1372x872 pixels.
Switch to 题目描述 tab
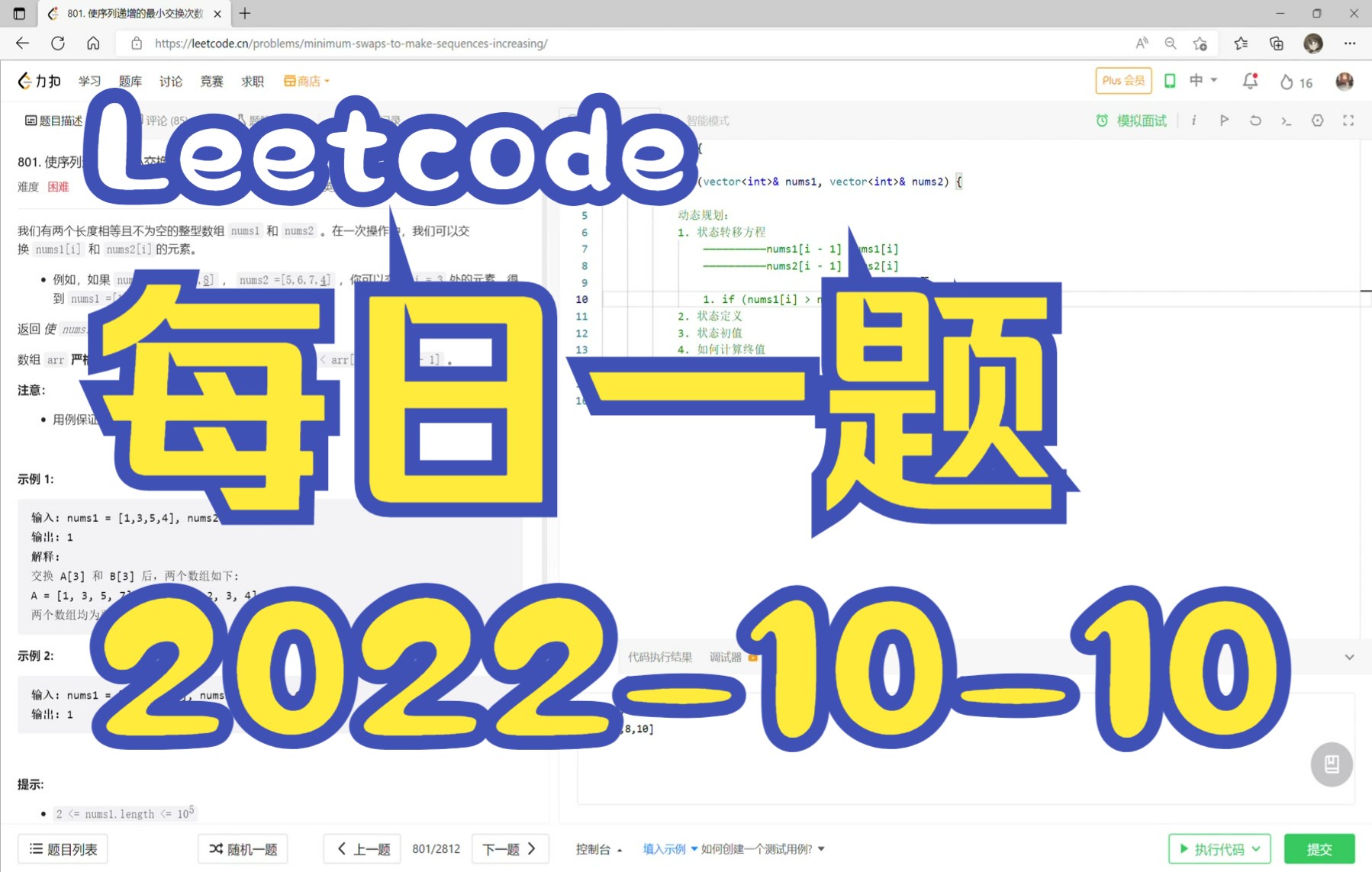click(x=53, y=121)
